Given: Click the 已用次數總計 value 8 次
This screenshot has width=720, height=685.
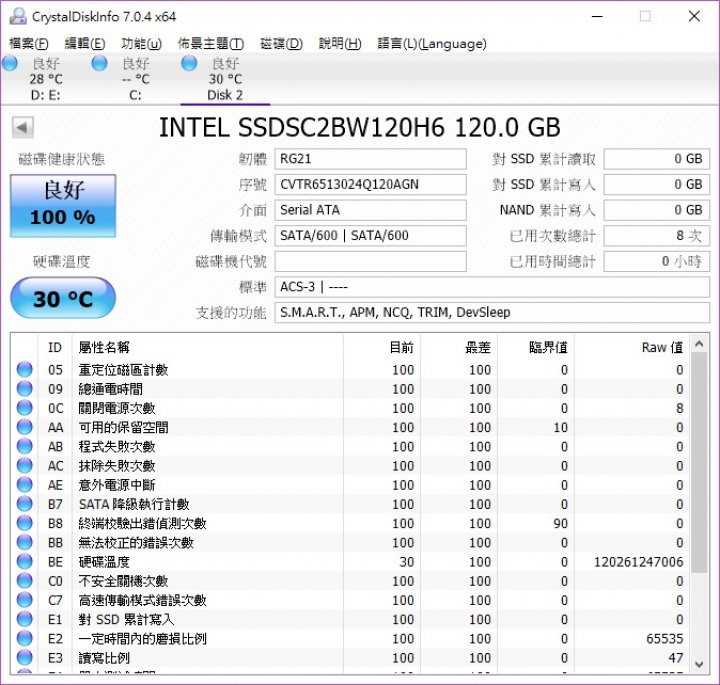Looking at the screenshot, I should (x=657, y=236).
